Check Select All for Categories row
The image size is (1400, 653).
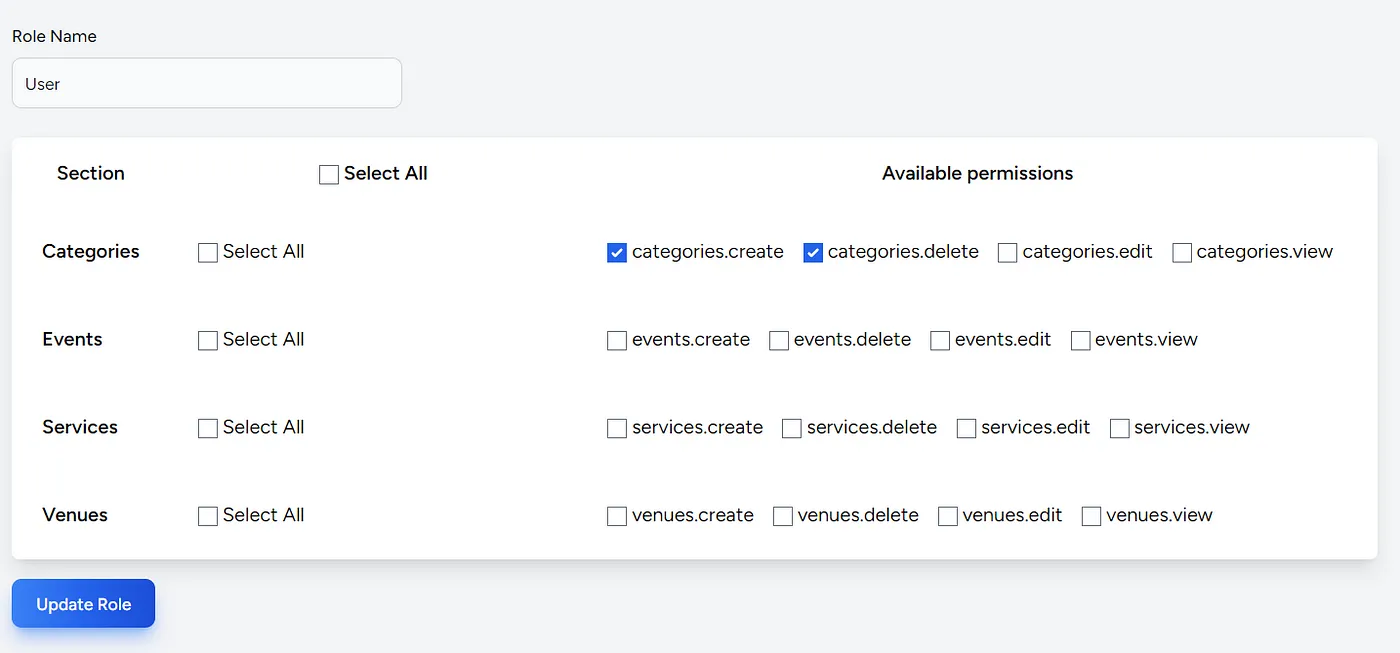pyautogui.click(x=208, y=253)
